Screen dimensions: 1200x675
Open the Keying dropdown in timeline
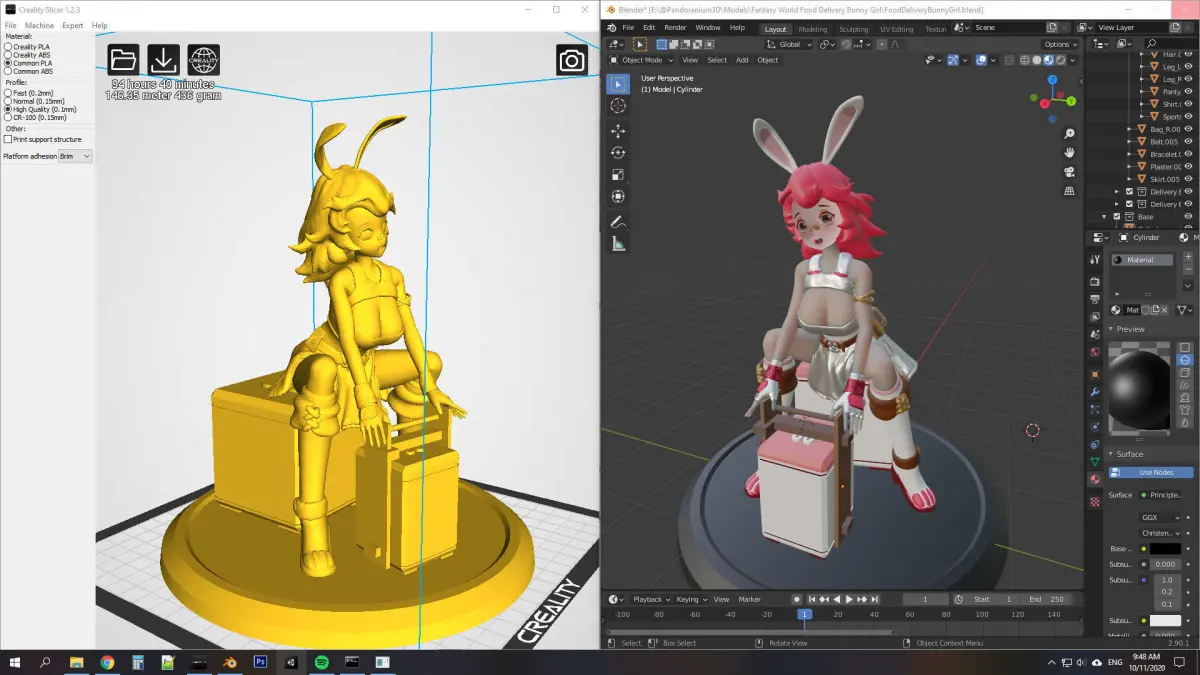coord(691,599)
